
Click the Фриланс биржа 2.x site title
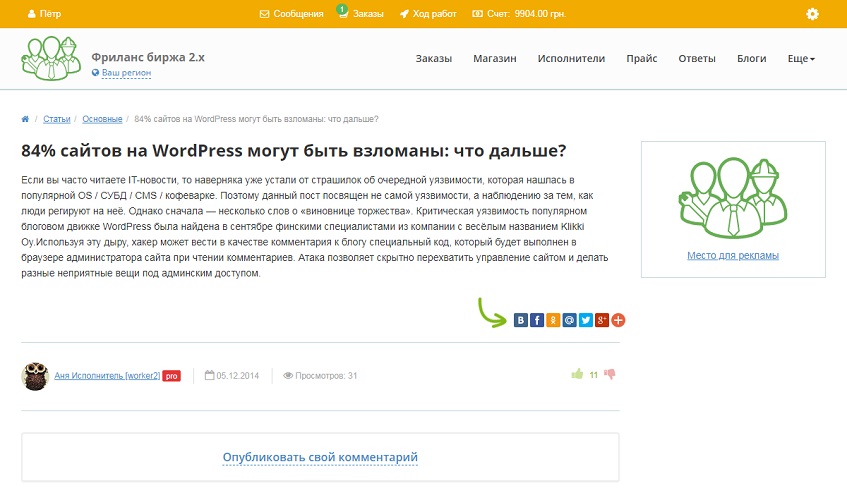pos(148,57)
